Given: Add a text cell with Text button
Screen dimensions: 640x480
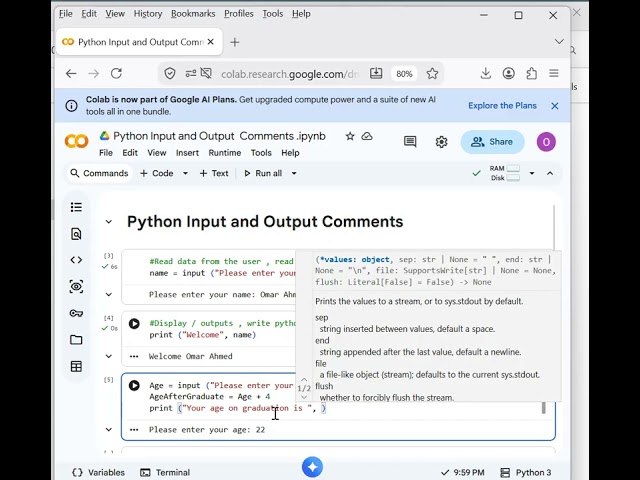Looking at the screenshot, I should (214, 173).
